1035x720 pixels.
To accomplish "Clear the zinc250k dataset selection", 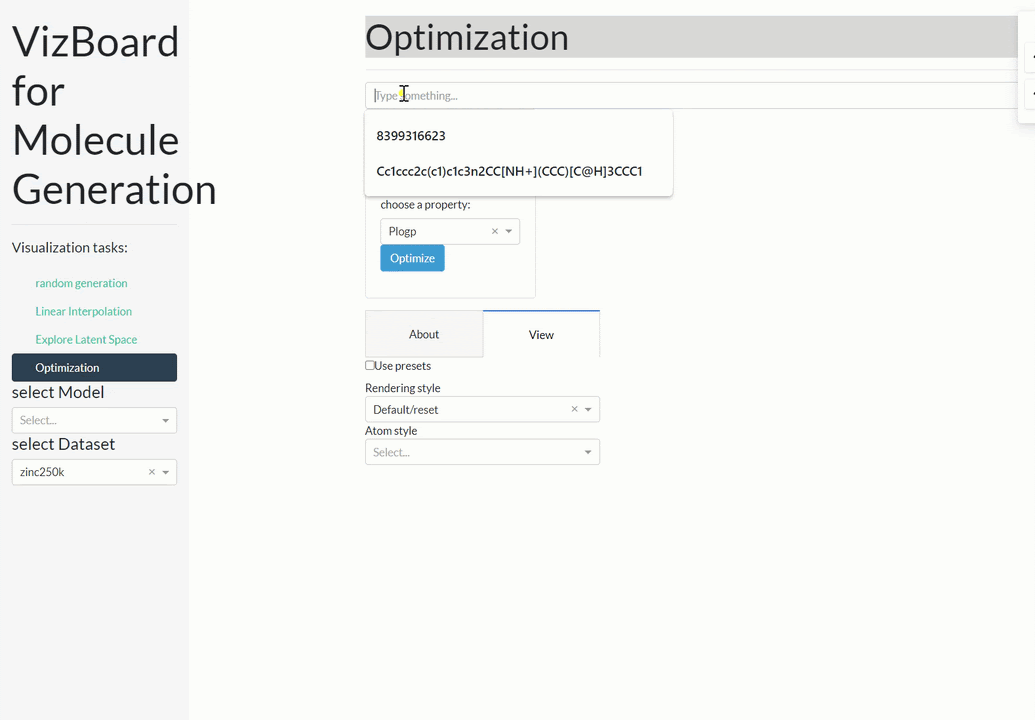I will pos(152,472).
